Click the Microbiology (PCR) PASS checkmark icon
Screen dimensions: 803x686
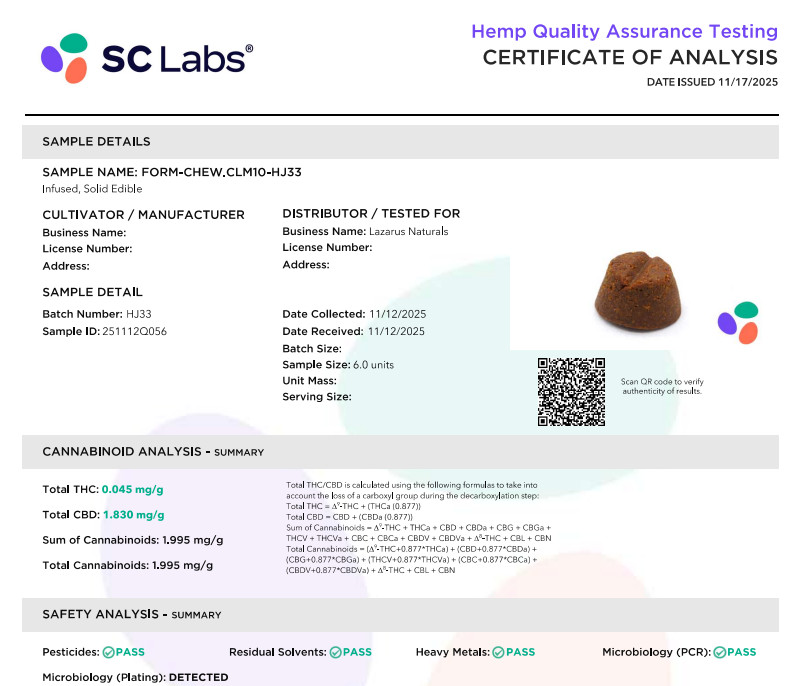pyautogui.click(x=720, y=652)
